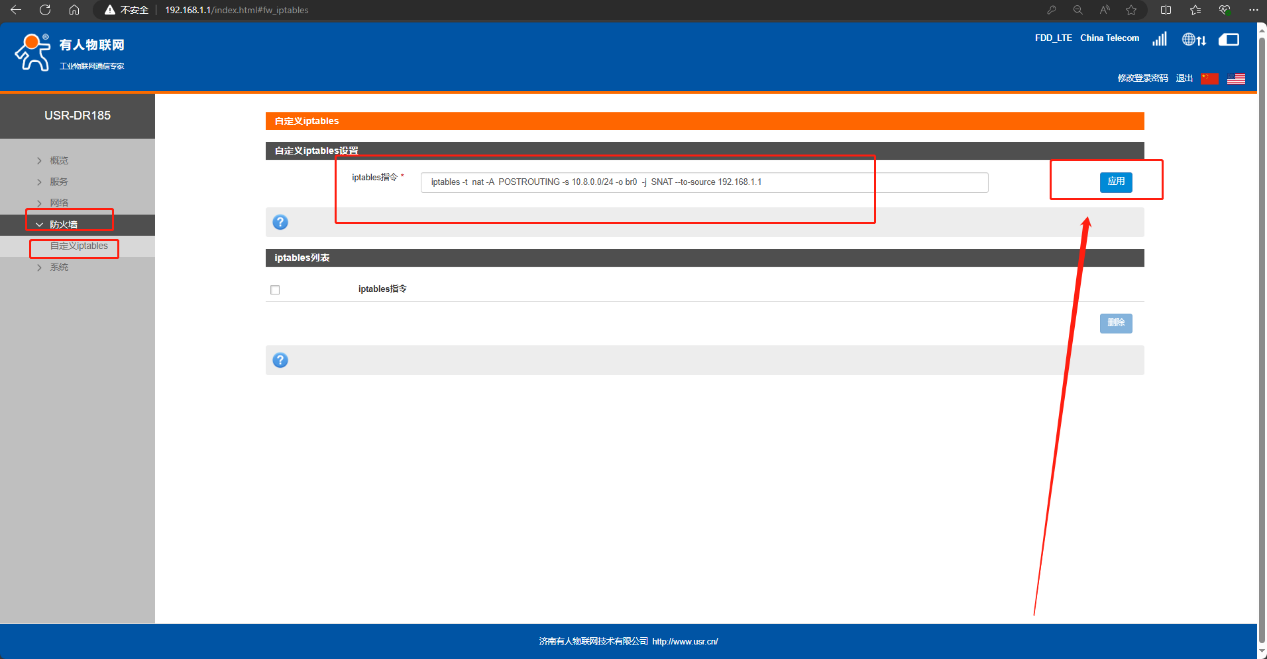Click the signal strength bars icon

[1159, 39]
